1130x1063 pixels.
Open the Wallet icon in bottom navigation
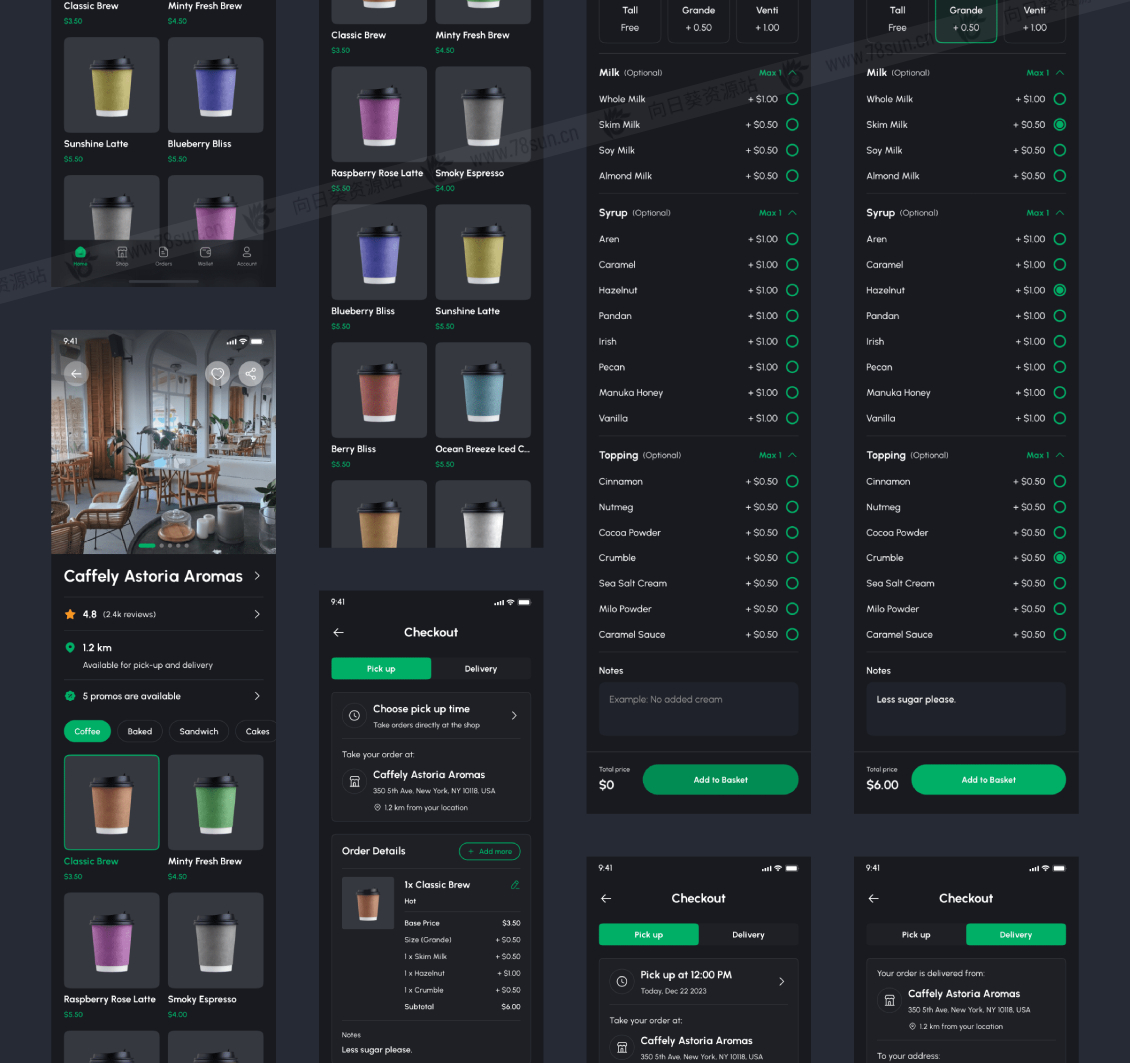(205, 255)
